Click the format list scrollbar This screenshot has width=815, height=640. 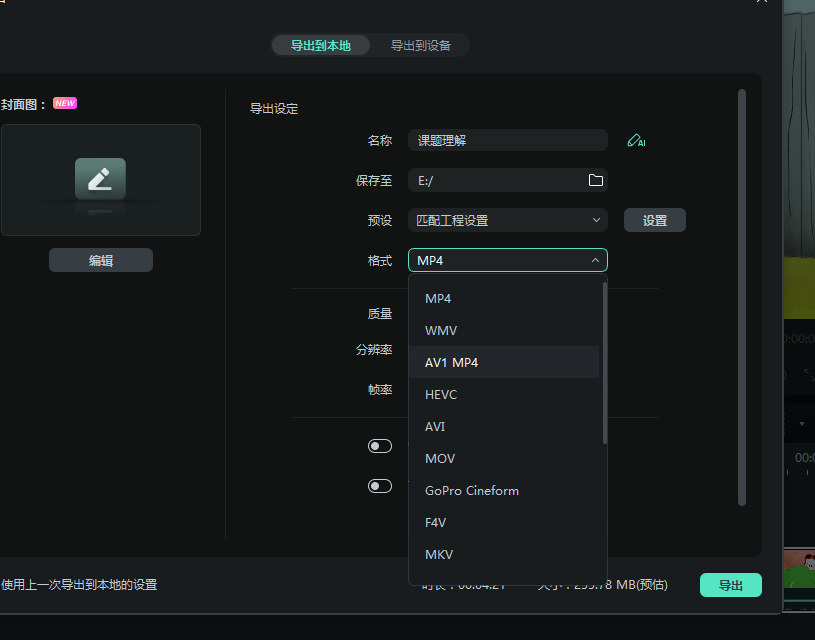604,362
